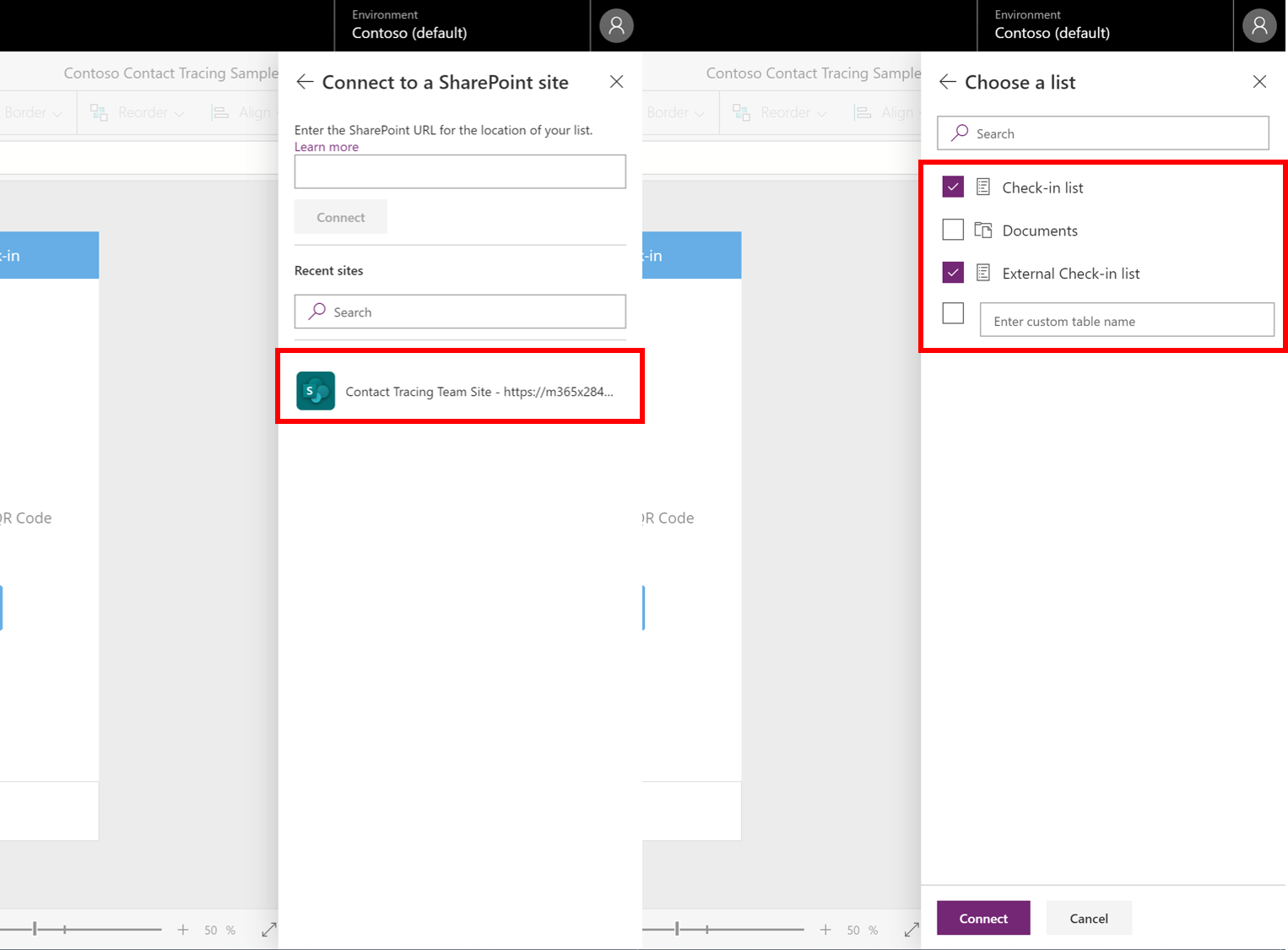
Task: Click the External Check-in list icon
Action: 983,273
